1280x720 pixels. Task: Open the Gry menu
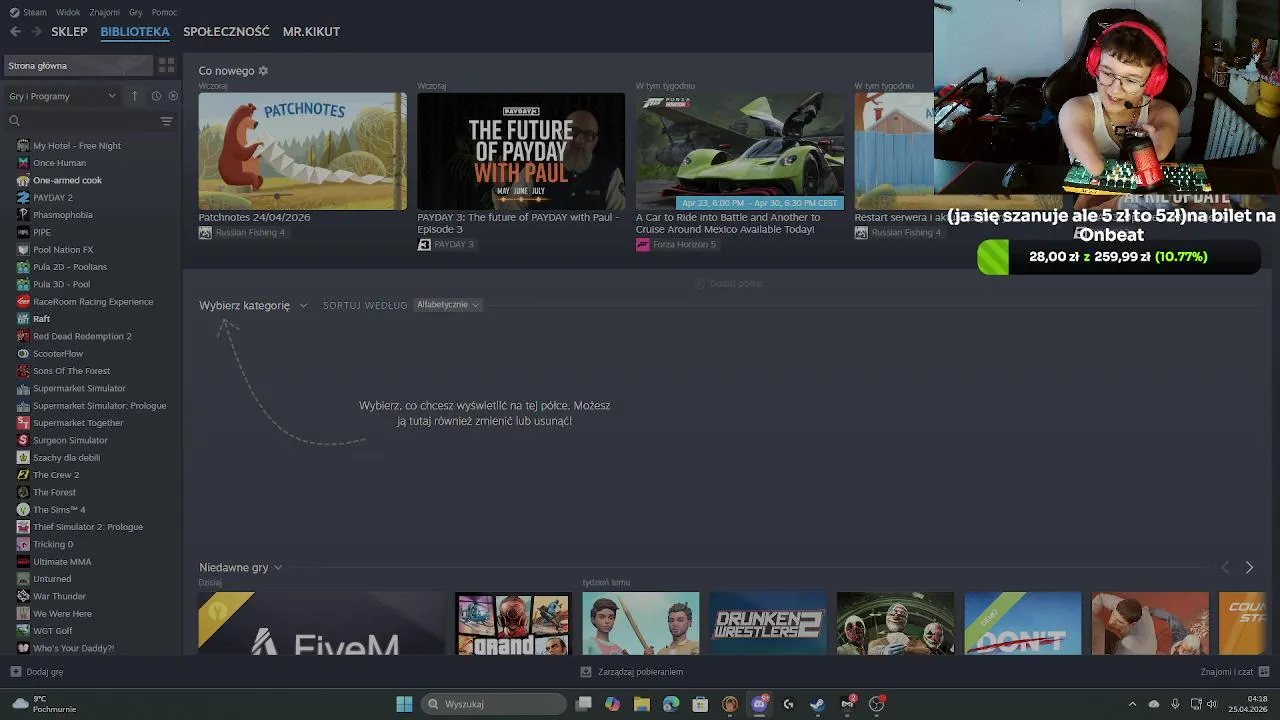coord(136,12)
